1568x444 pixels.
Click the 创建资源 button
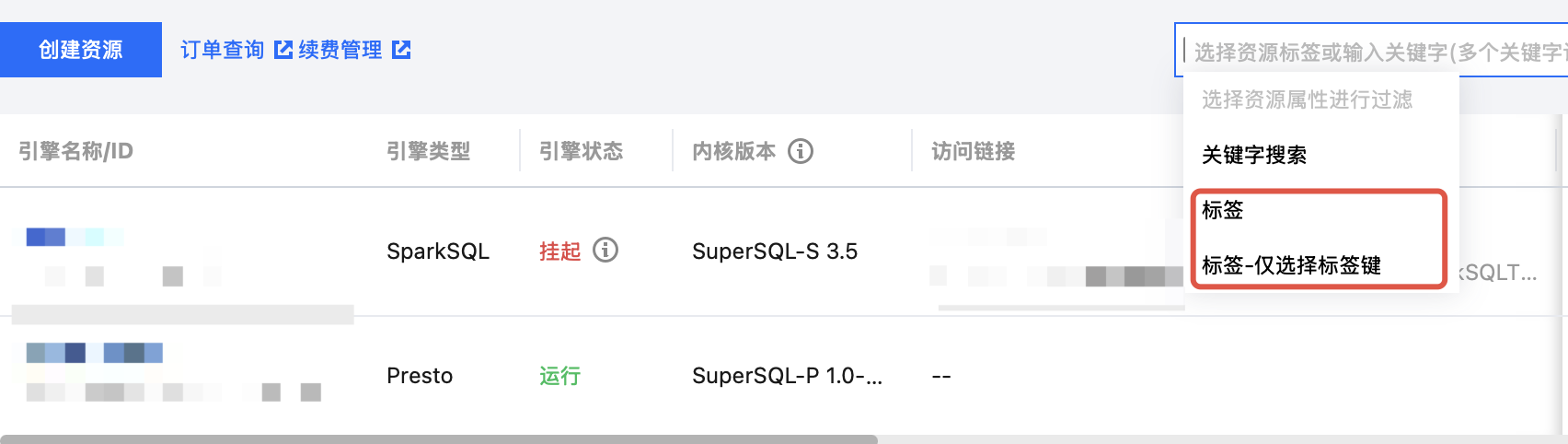click(x=81, y=50)
